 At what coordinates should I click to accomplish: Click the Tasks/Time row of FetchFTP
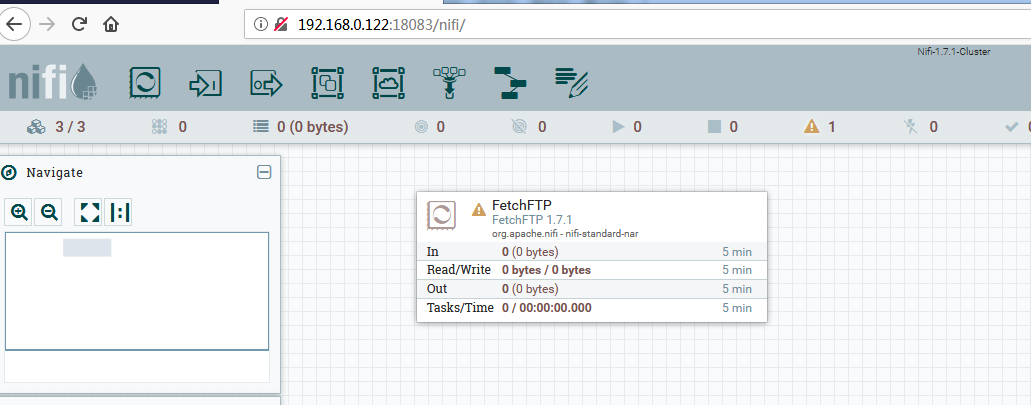(592, 308)
